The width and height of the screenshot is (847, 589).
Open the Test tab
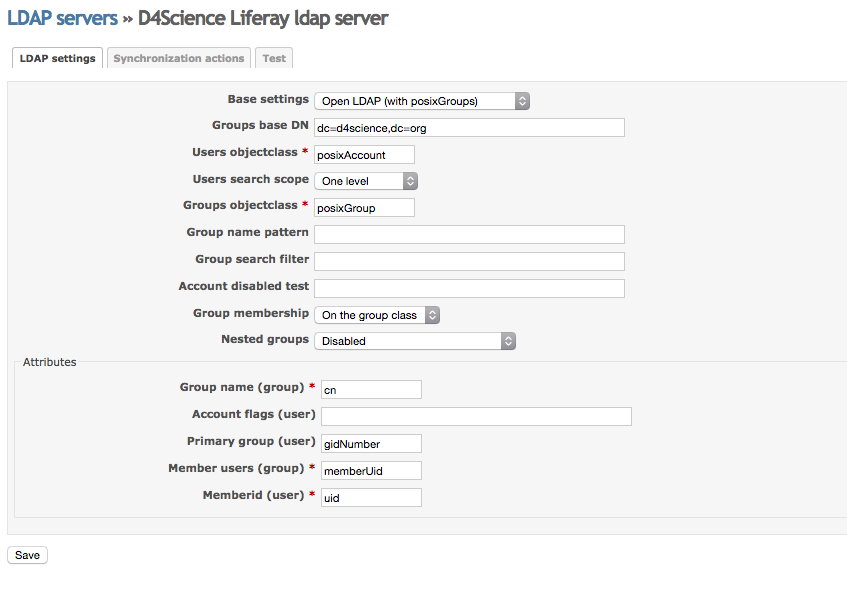(274, 58)
